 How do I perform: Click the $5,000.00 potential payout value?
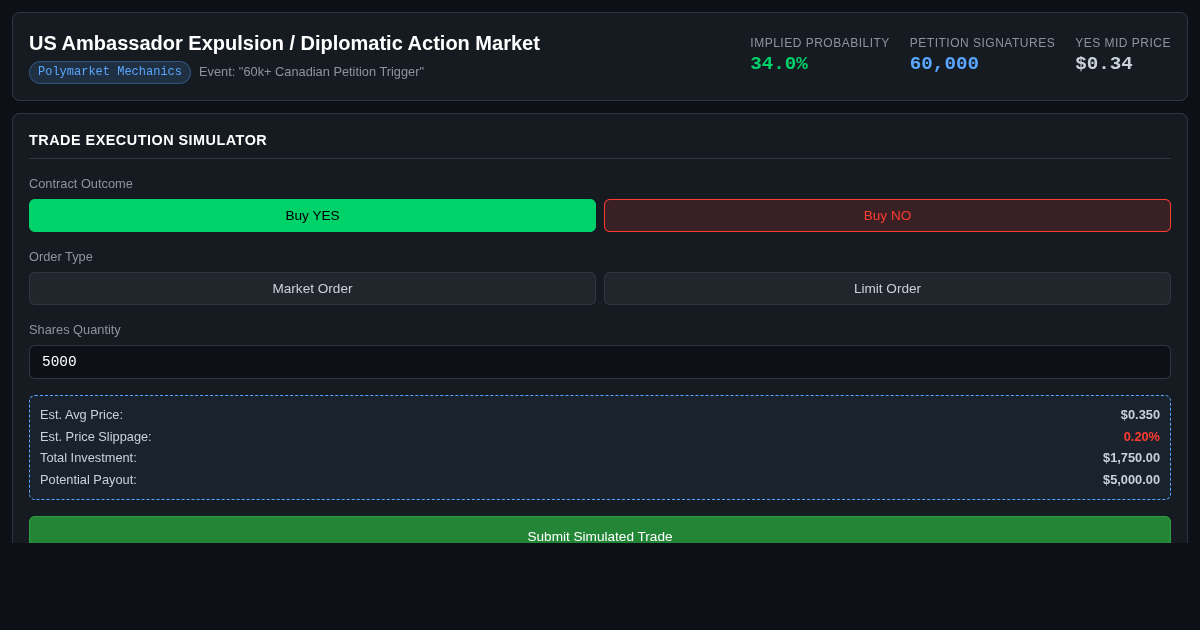pos(1131,479)
